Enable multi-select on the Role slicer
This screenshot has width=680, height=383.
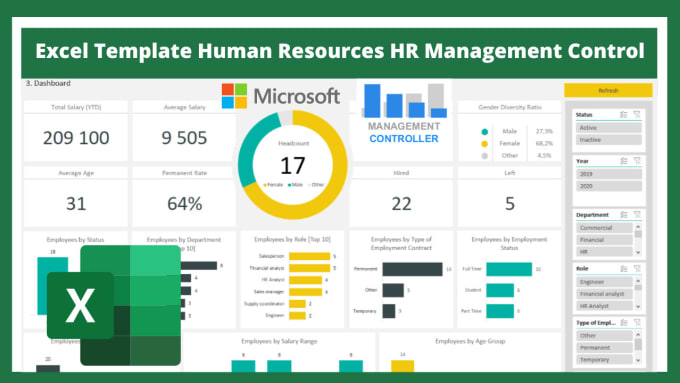click(624, 269)
